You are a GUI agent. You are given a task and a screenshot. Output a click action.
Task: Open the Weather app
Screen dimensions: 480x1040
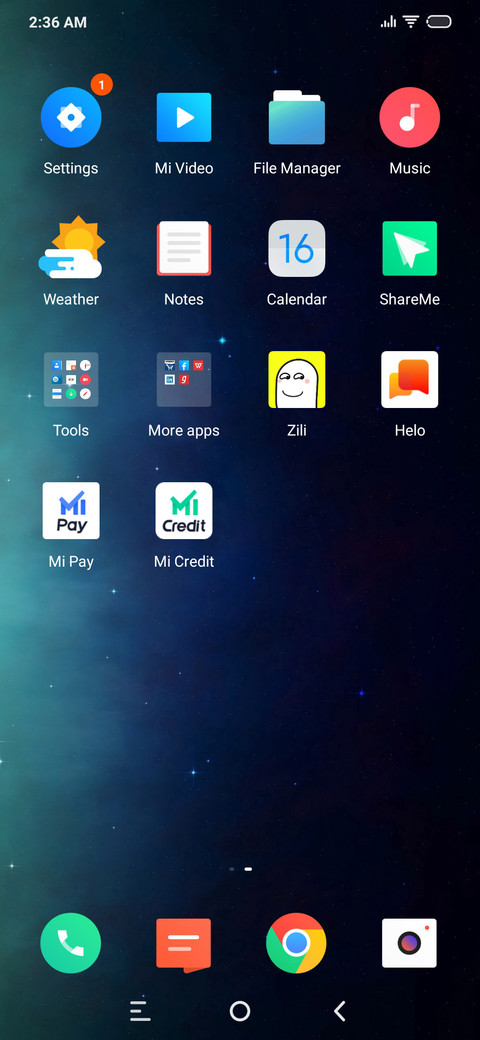[71, 247]
